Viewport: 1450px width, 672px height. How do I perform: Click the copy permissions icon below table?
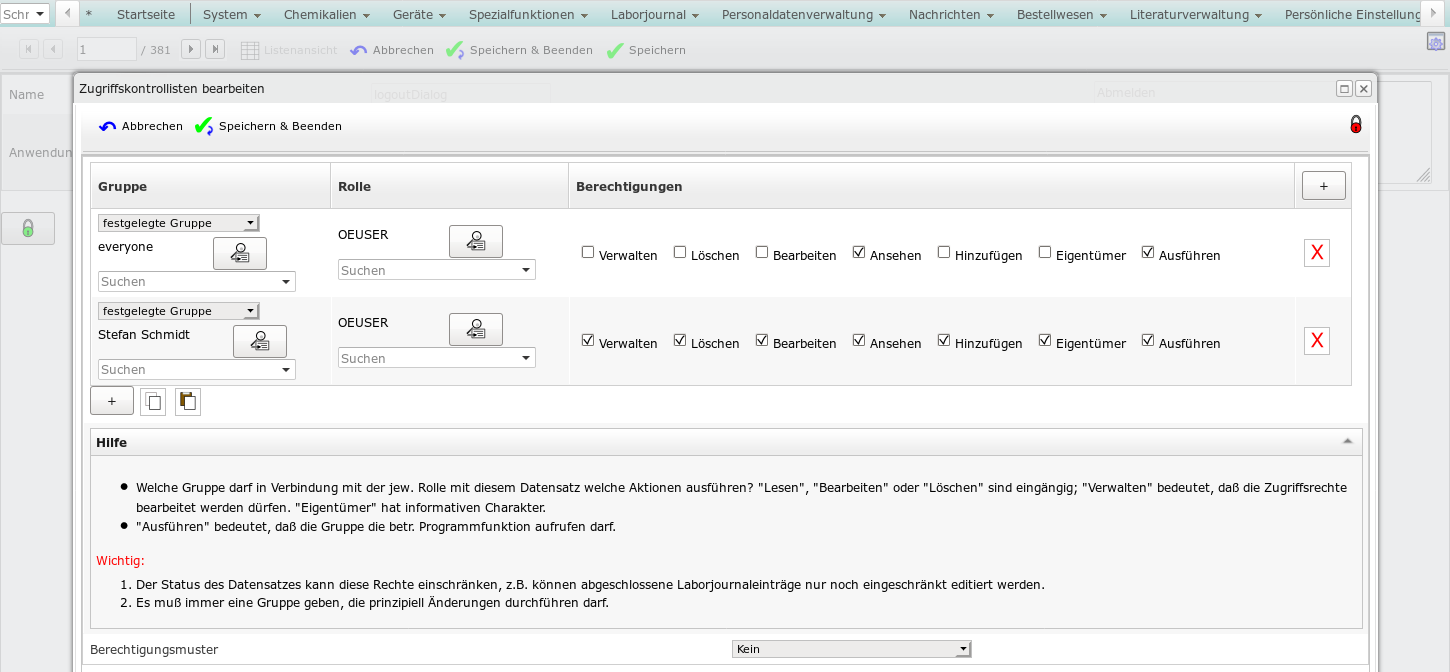click(153, 402)
